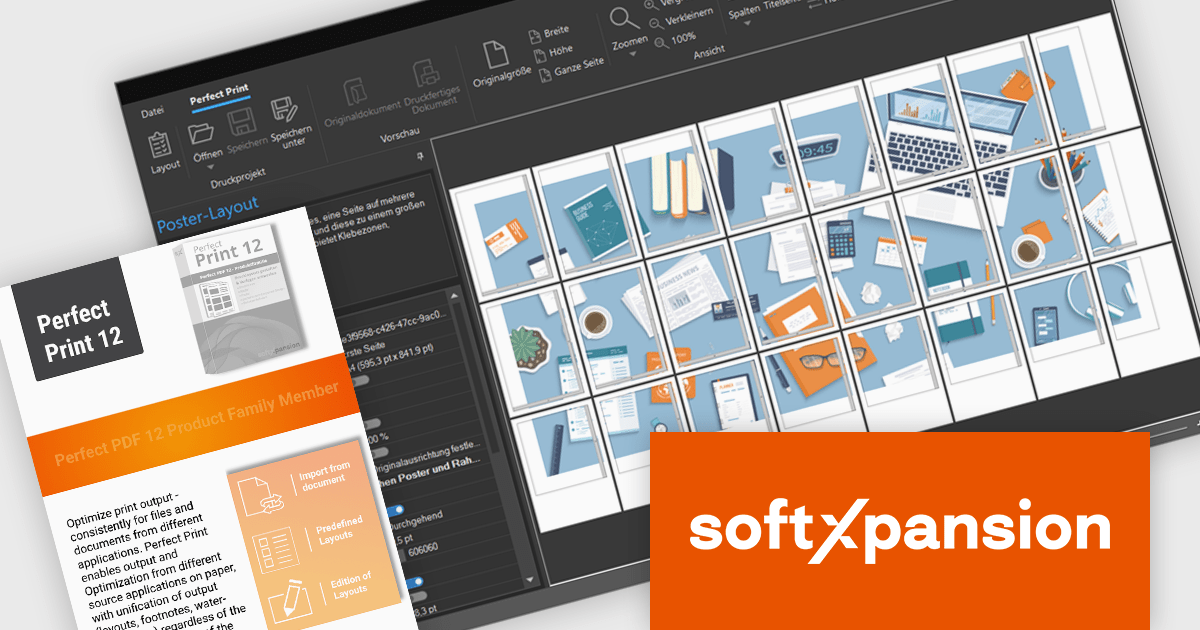
Task: Show the Druckfertiges Dokument preview
Action: point(427,76)
